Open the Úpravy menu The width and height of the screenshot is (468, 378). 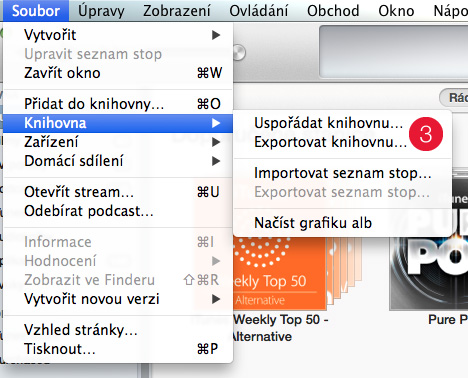point(101,11)
